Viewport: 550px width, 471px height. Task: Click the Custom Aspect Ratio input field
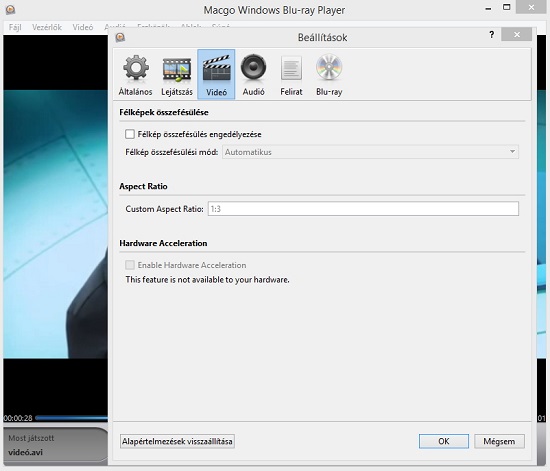click(x=363, y=209)
